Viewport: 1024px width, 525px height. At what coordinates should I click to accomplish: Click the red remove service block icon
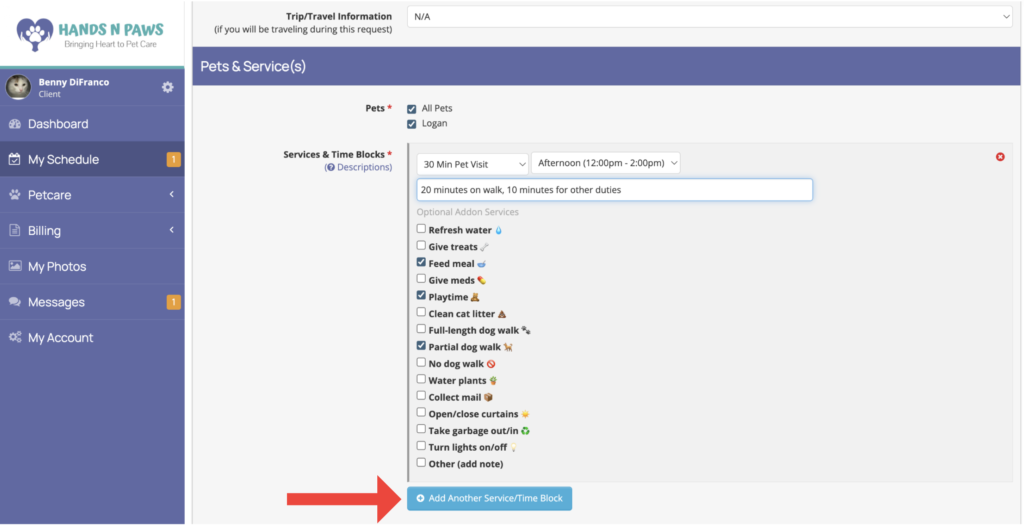coord(1000,157)
